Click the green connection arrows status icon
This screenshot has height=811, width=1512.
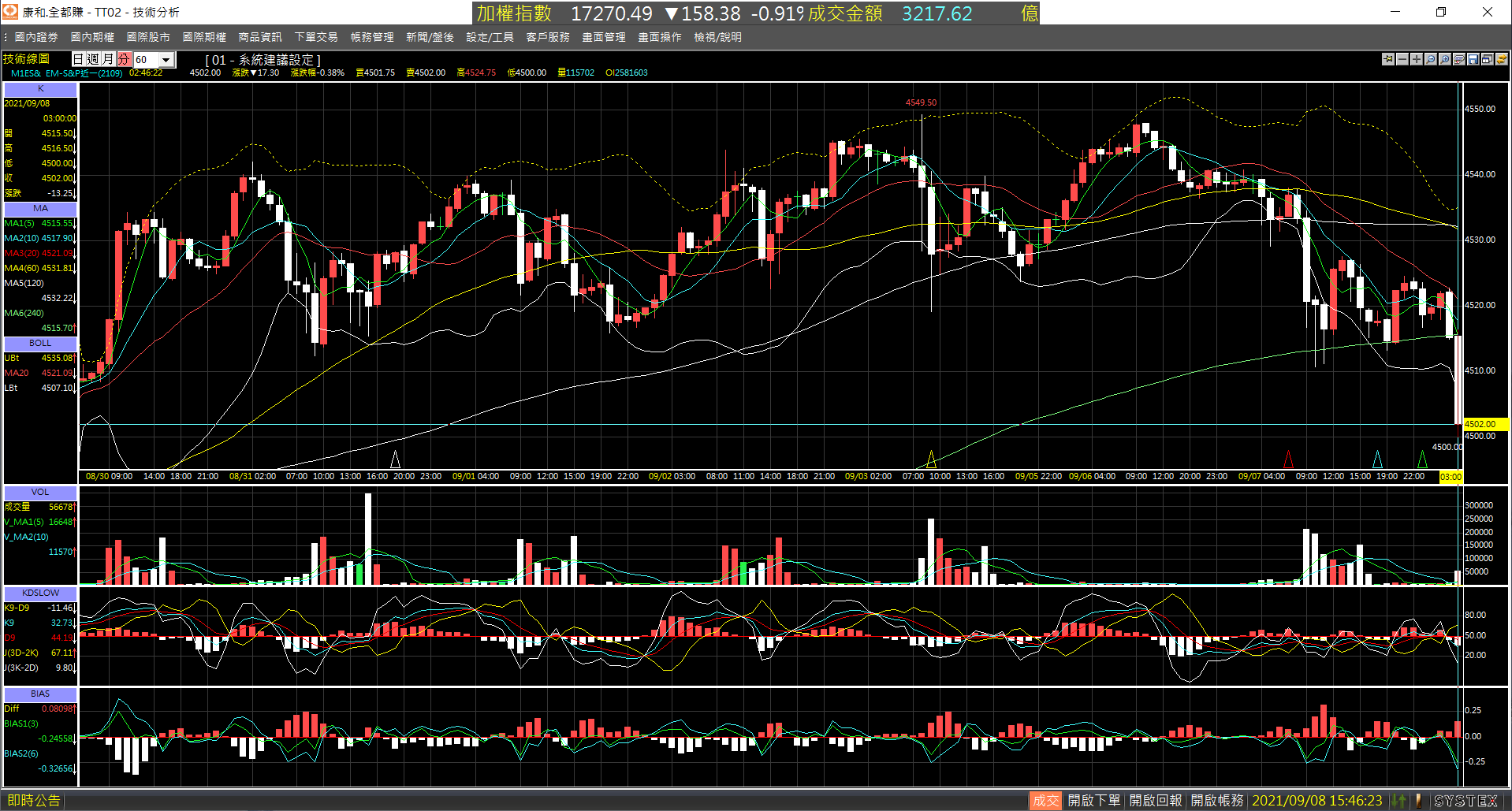pos(1398,801)
